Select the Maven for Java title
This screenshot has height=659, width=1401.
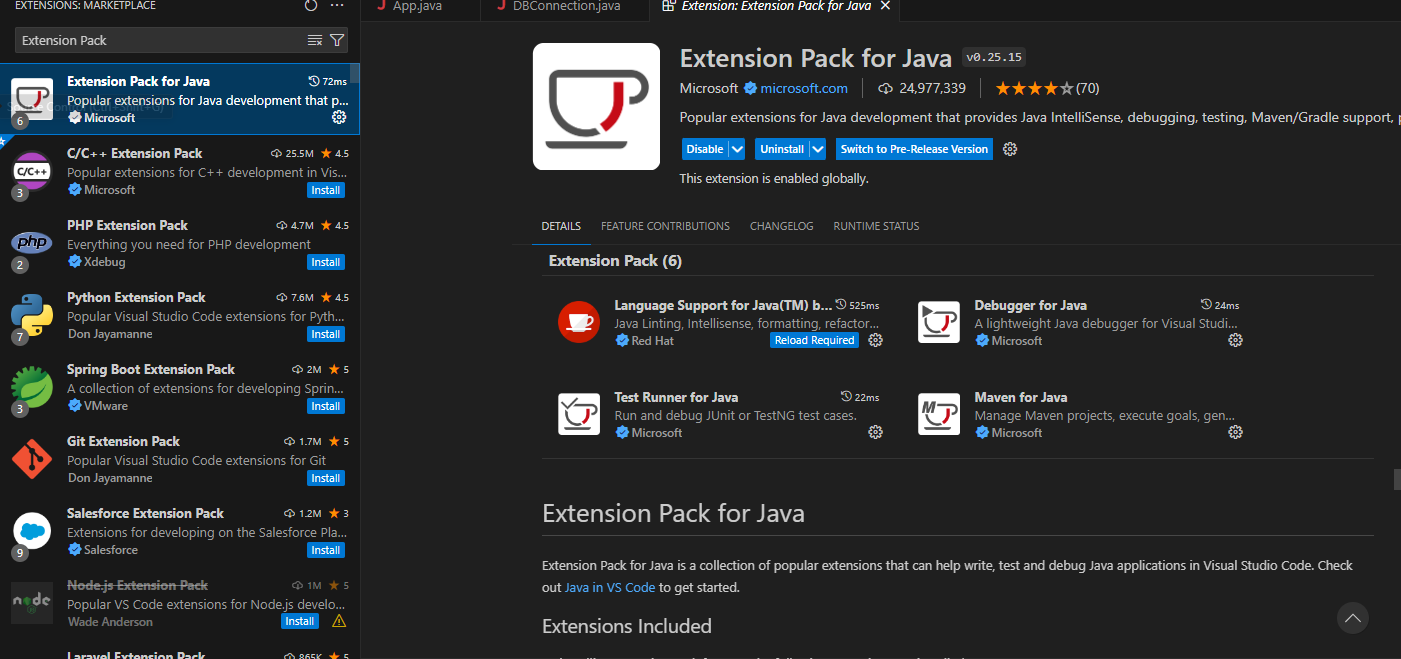click(x=1021, y=397)
